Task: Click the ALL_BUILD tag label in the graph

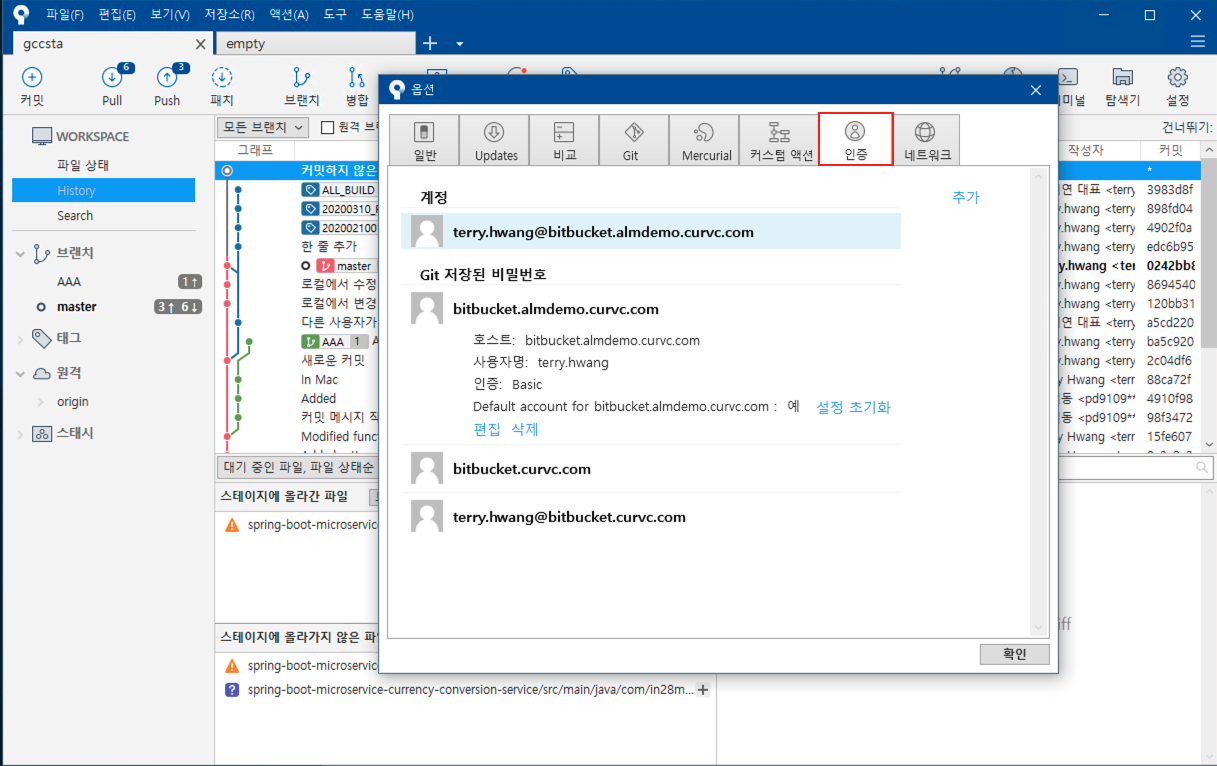Action: pos(339,190)
